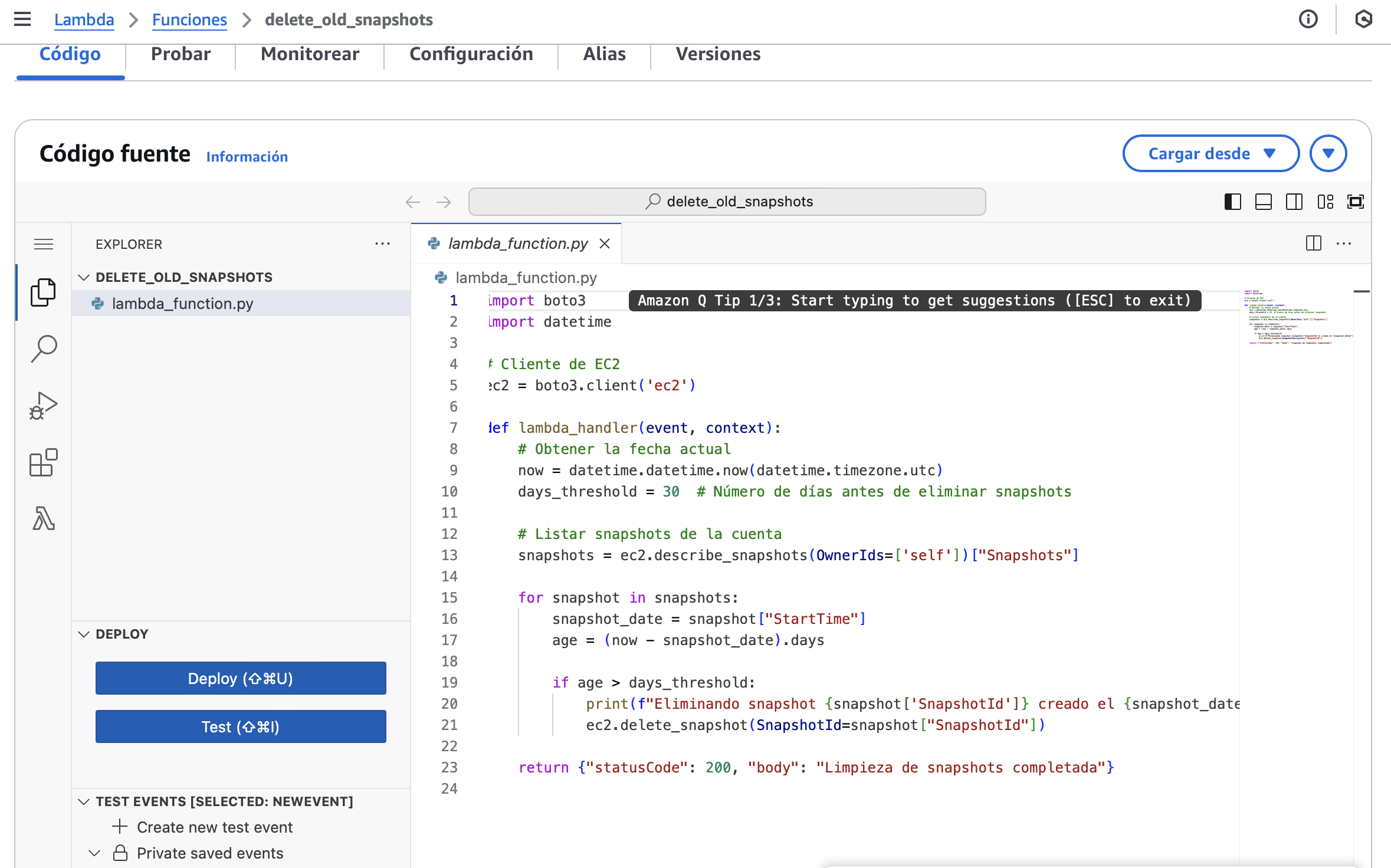Open editor tab more actions ellipsis
This screenshot has width=1391, height=868.
(1344, 244)
